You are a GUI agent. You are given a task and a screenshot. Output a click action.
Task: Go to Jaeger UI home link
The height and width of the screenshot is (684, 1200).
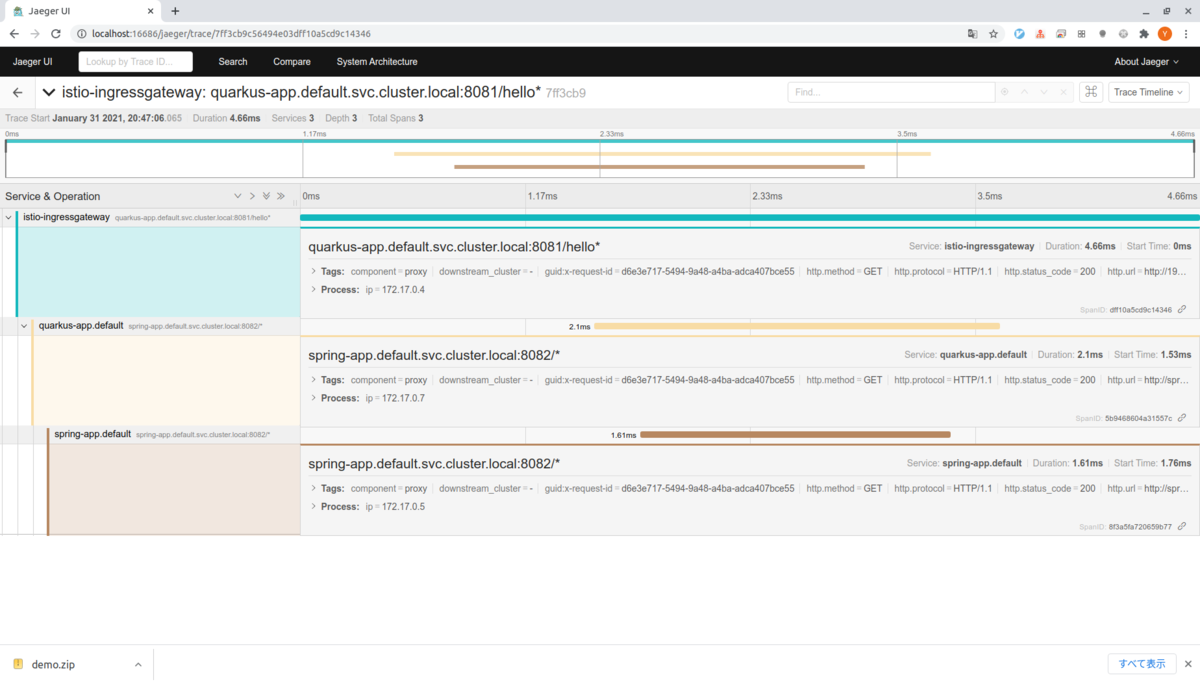pyautogui.click(x=33, y=61)
